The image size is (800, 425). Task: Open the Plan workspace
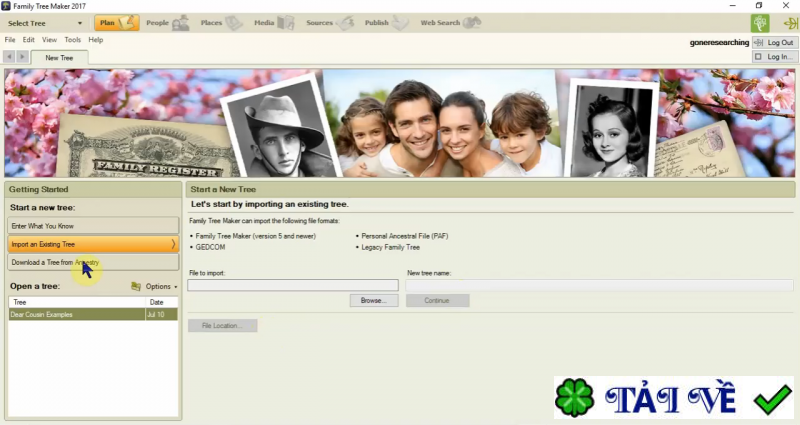click(x=117, y=22)
